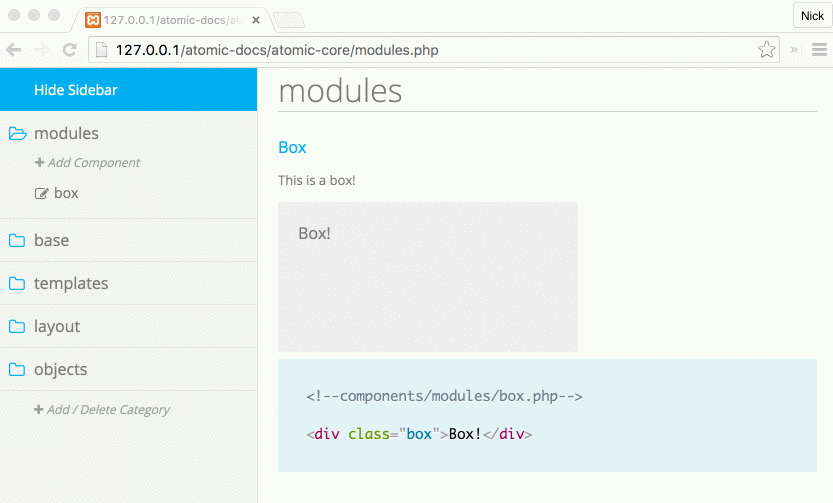Click the layout folder icon
The width and height of the screenshot is (833, 503).
[17, 327]
